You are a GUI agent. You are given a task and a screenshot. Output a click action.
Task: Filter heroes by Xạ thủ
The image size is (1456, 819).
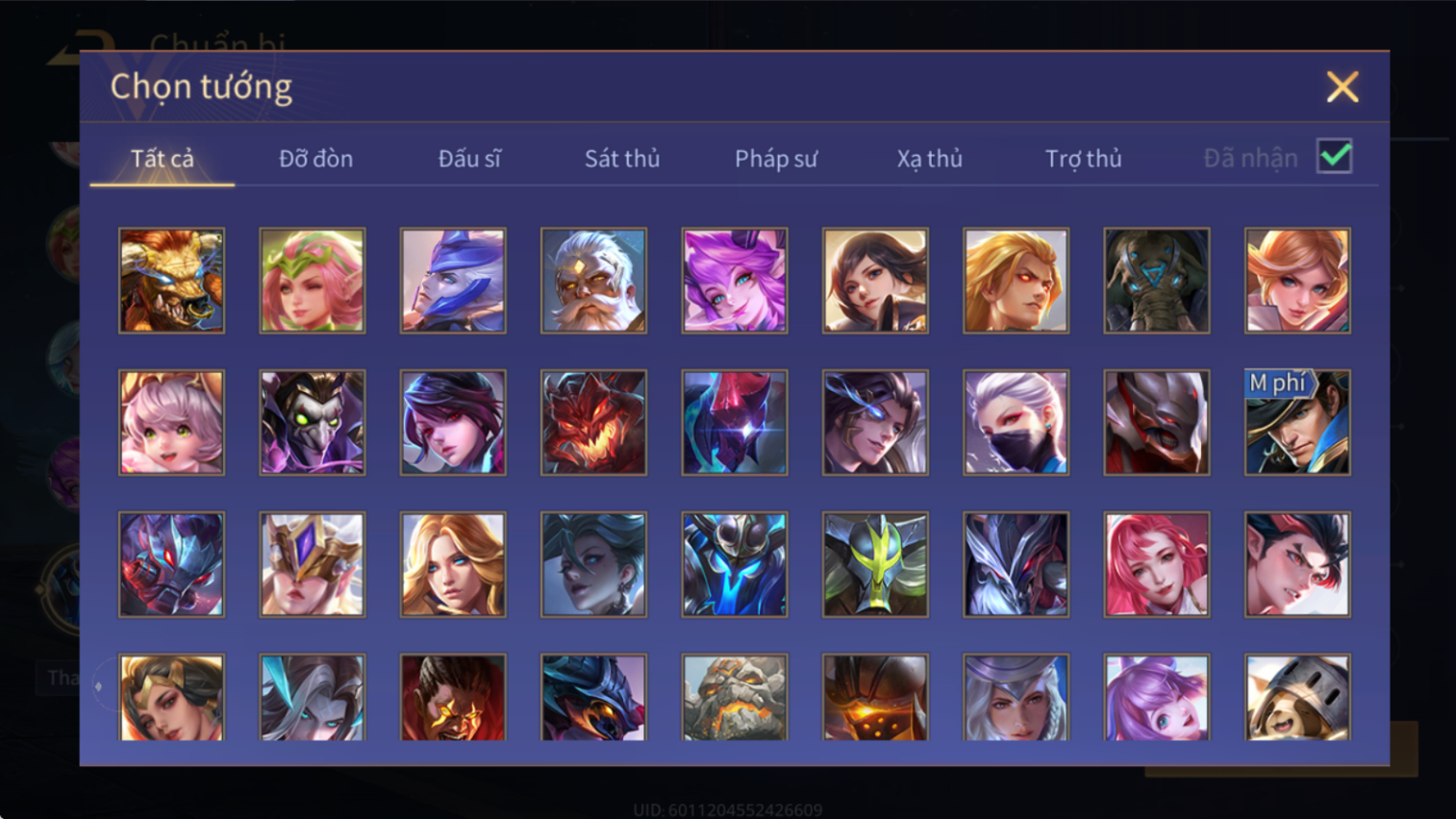(x=930, y=159)
